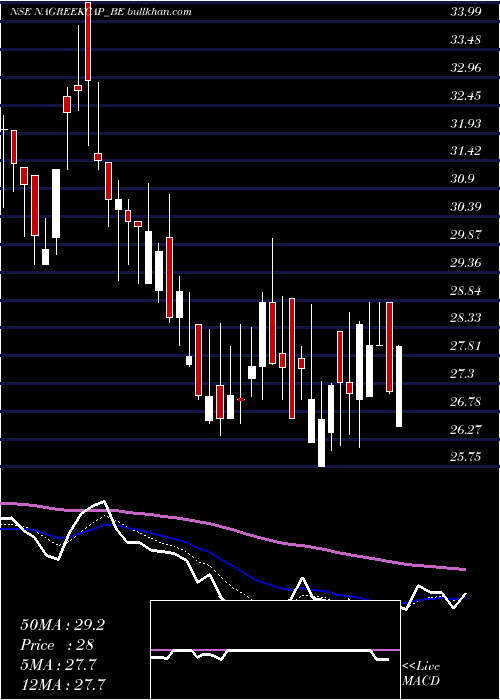Click the pink 50MA line

(x=232, y=528)
